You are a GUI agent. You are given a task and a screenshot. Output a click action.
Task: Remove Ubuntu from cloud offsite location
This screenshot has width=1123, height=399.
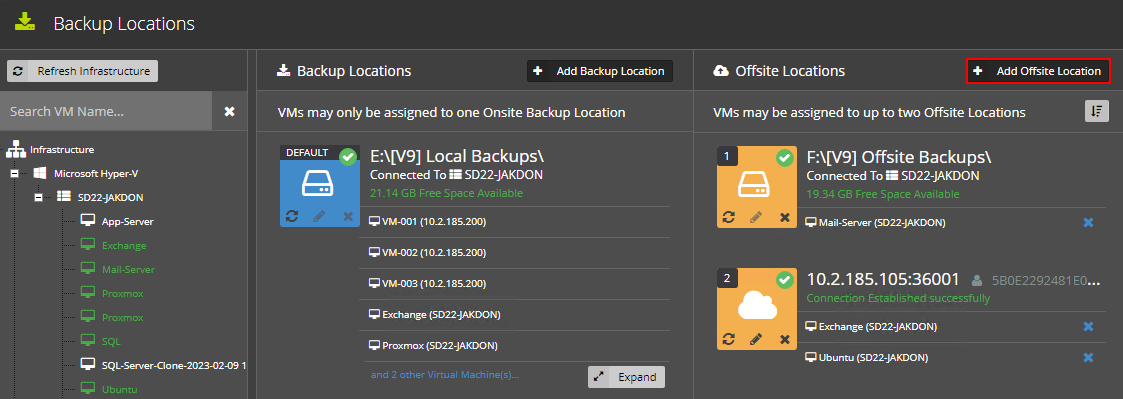coord(1088,357)
